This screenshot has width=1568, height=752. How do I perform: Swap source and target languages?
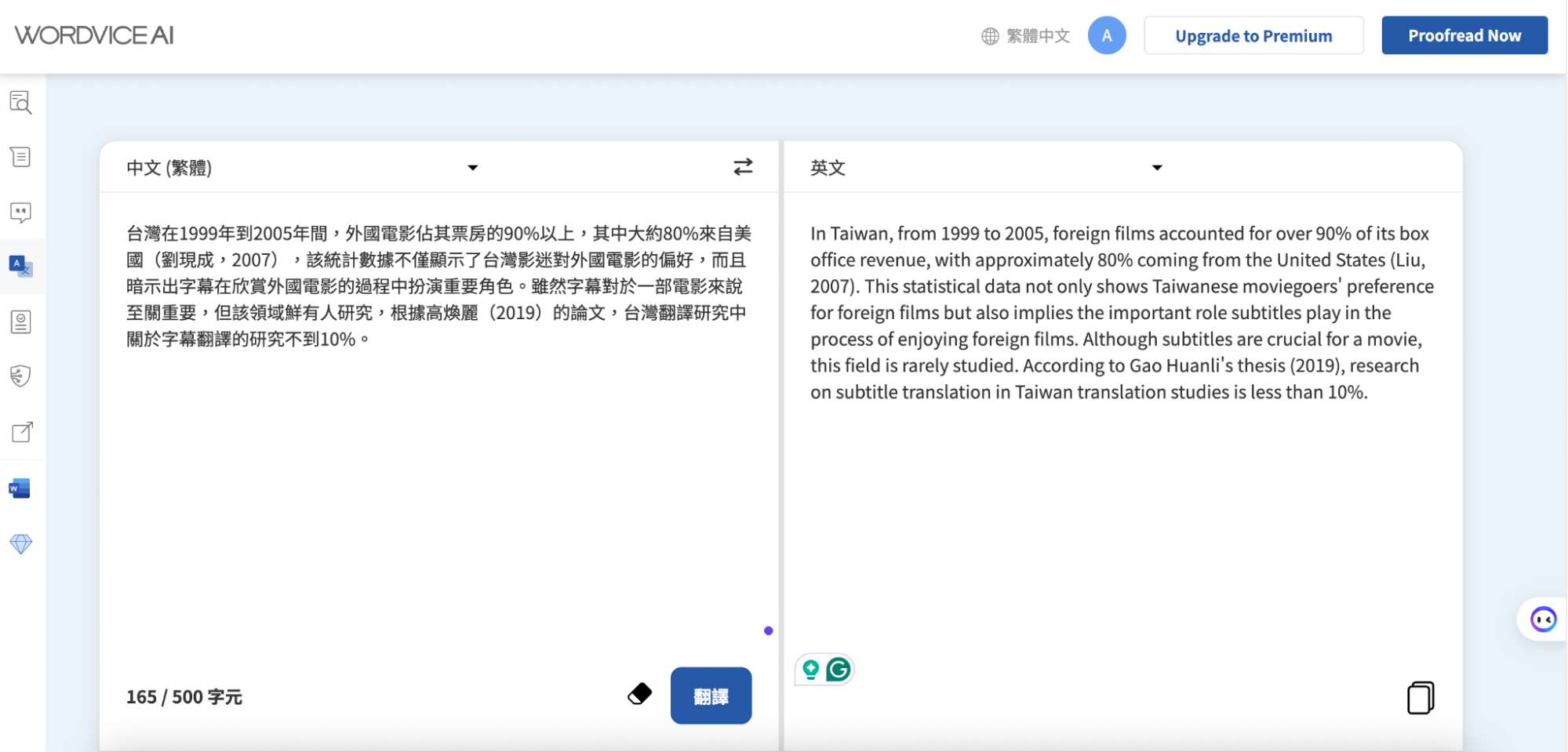coord(742,167)
